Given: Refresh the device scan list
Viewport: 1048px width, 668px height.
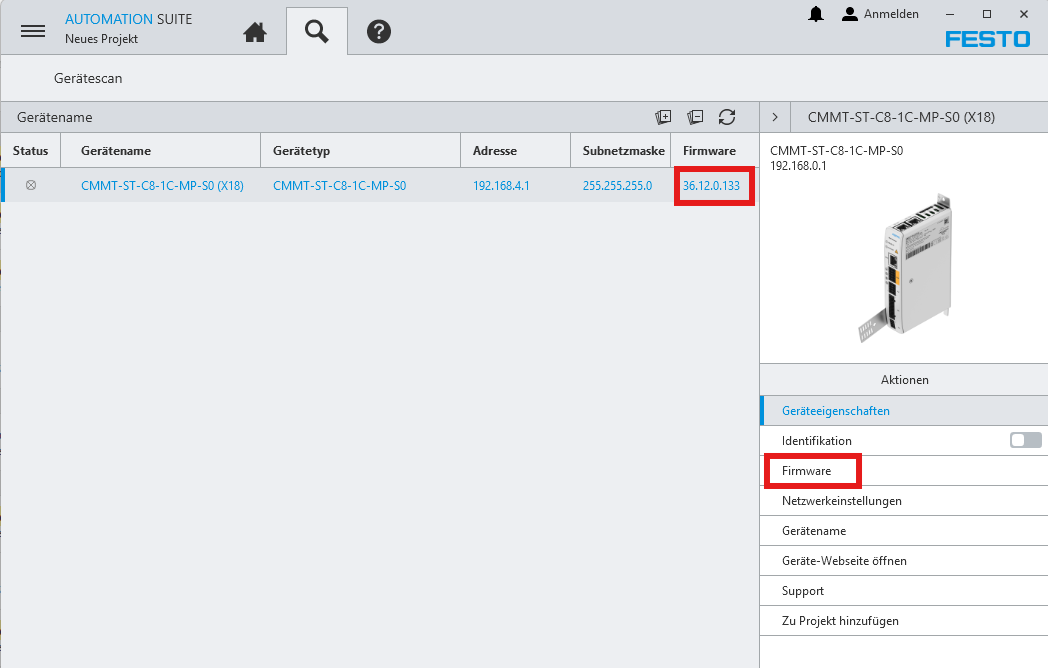Looking at the screenshot, I should (727, 117).
